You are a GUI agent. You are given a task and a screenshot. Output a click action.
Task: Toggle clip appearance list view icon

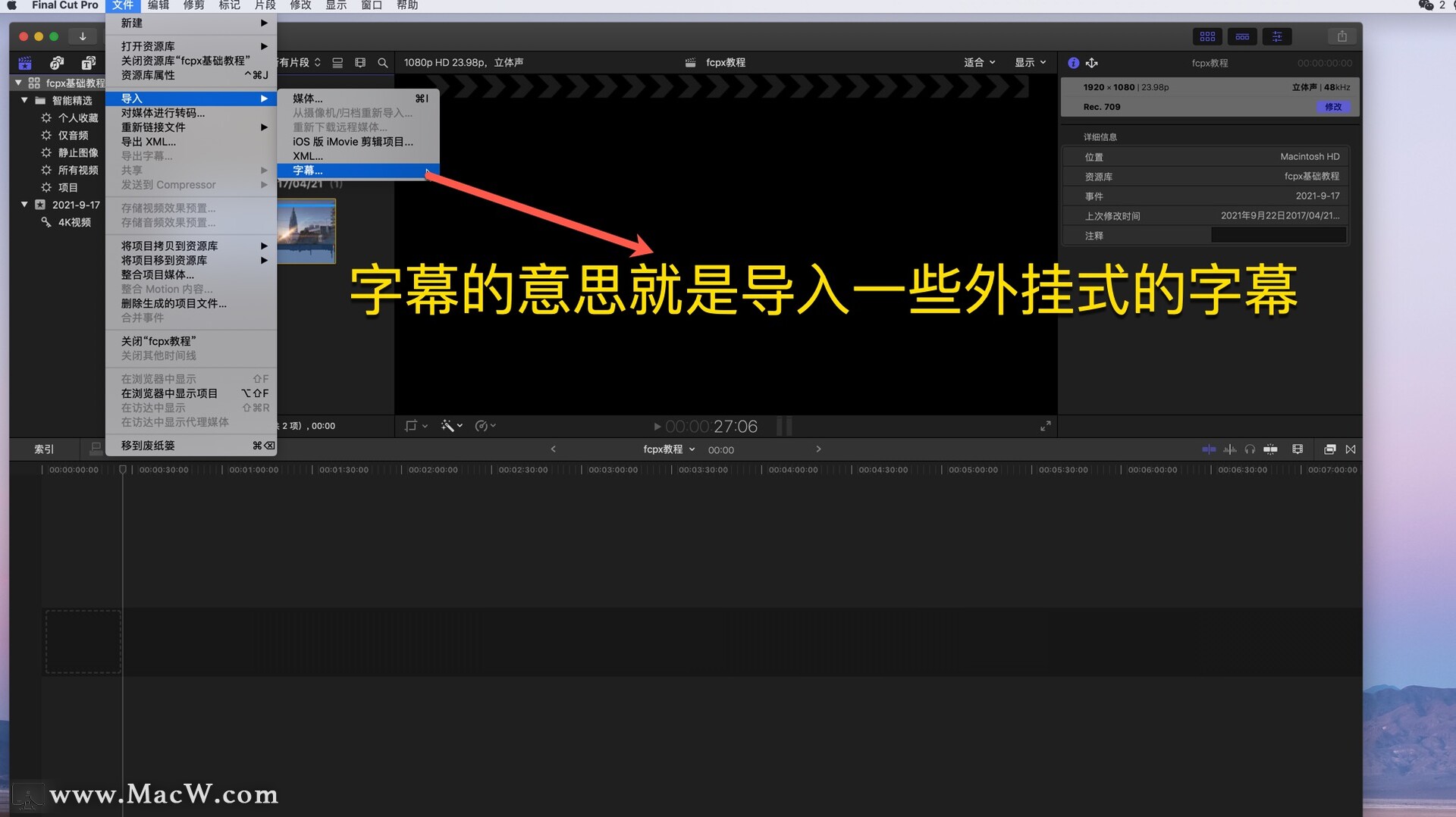[337, 63]
